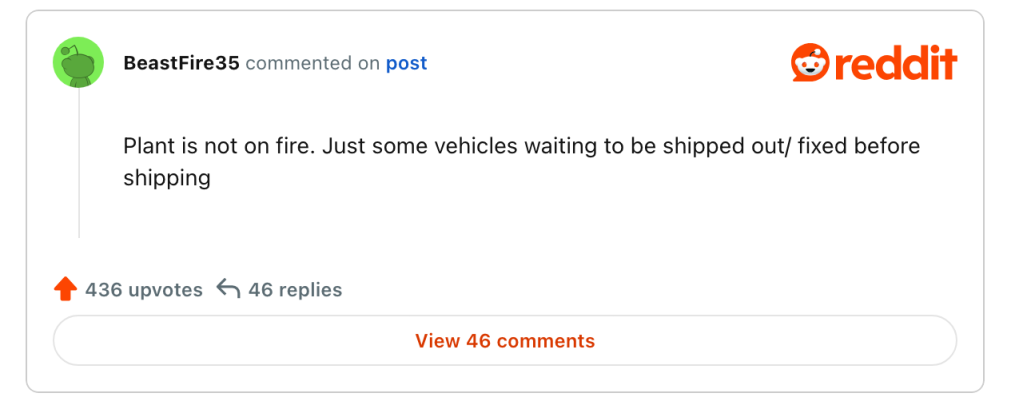Follow the blue "post" link
Screen dimensions: 1023x417
[406, 63]
